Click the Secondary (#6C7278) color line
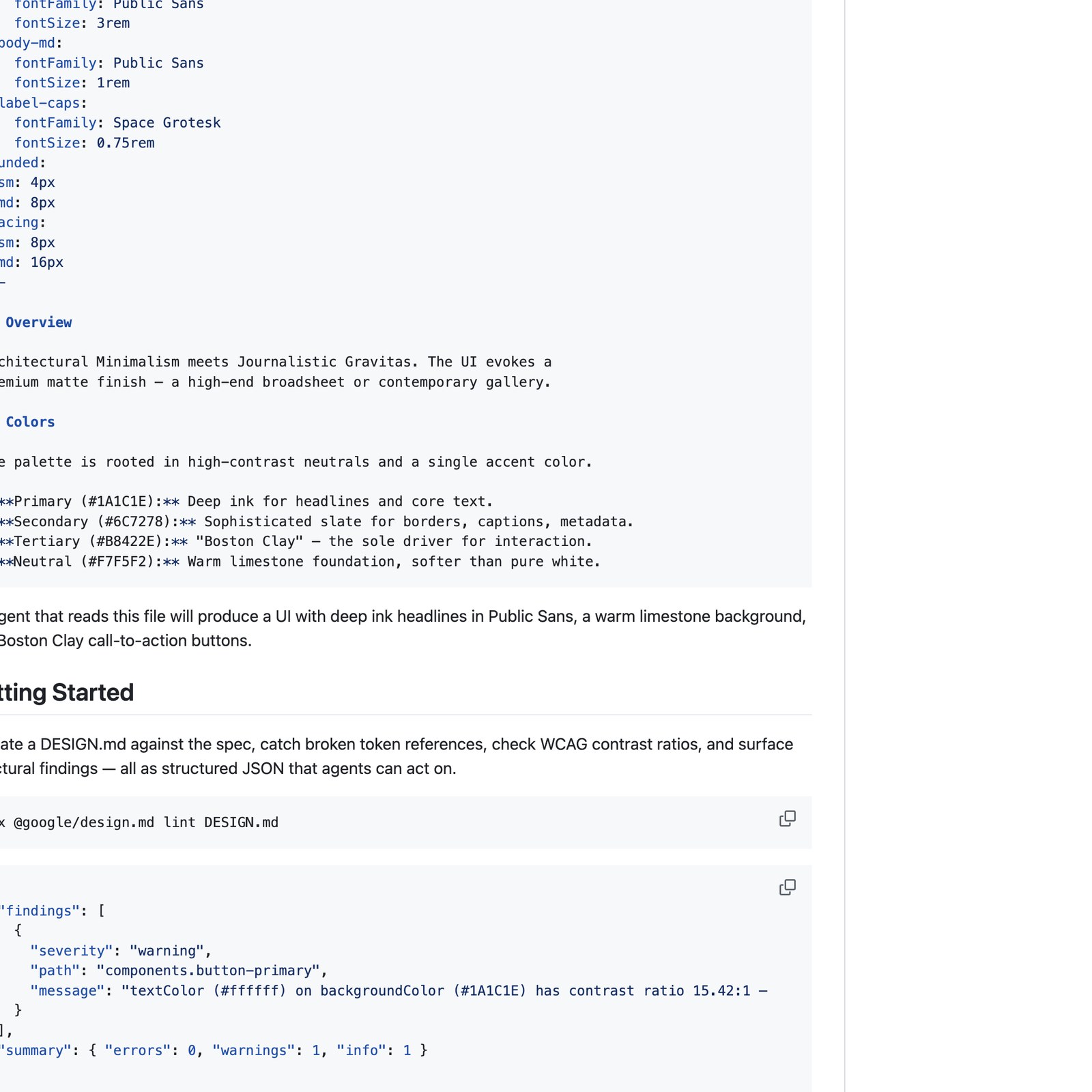Screen dimensions: 1092x1092 (317, 521)
